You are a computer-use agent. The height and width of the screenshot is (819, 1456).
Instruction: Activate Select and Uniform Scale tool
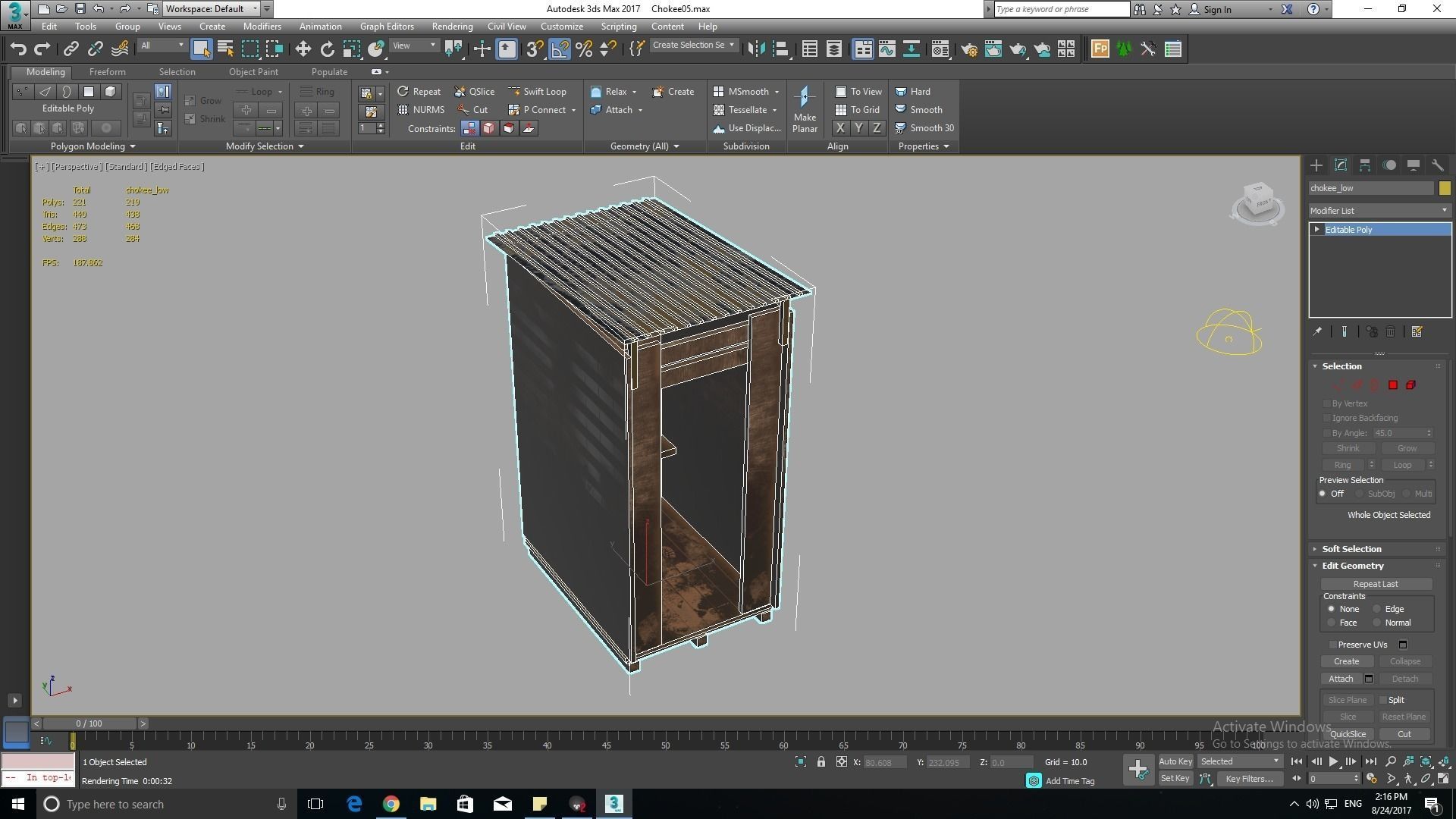351,49
